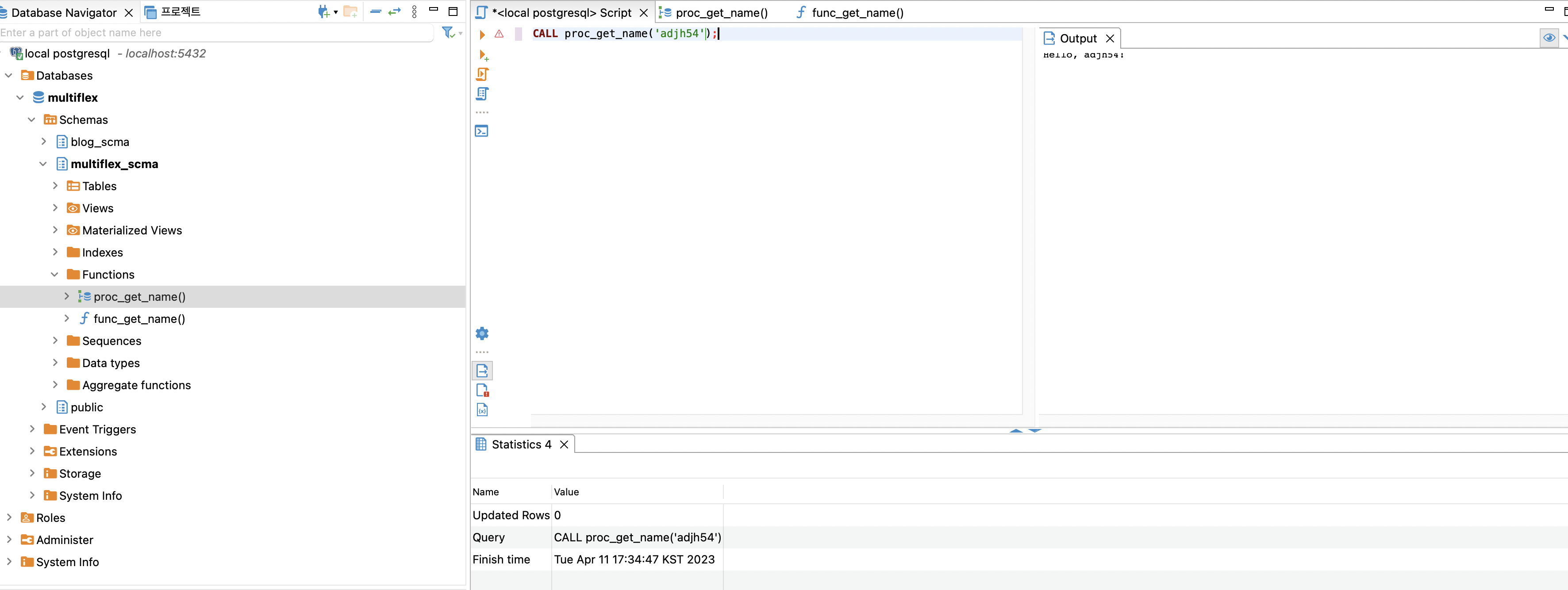This screenshot has height=590, width=1568.
Task: Close the Statistics 4 tab
Action: click(x=564, y=444)
